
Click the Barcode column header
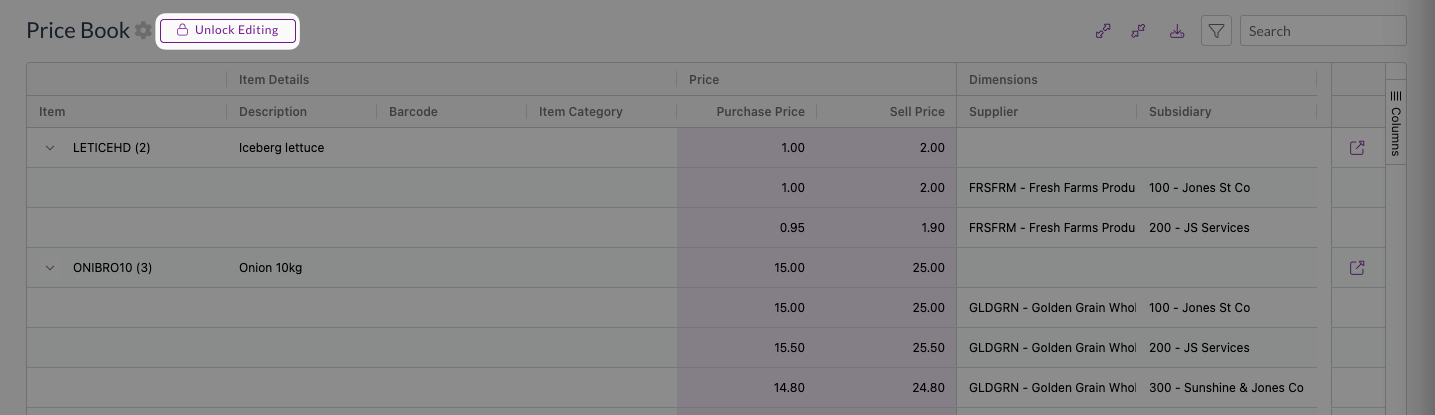point(413,112)
